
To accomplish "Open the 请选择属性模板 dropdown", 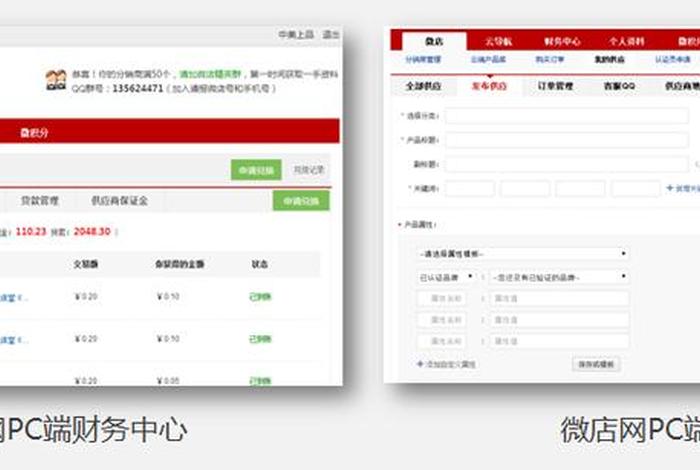I will coord(522,254).
